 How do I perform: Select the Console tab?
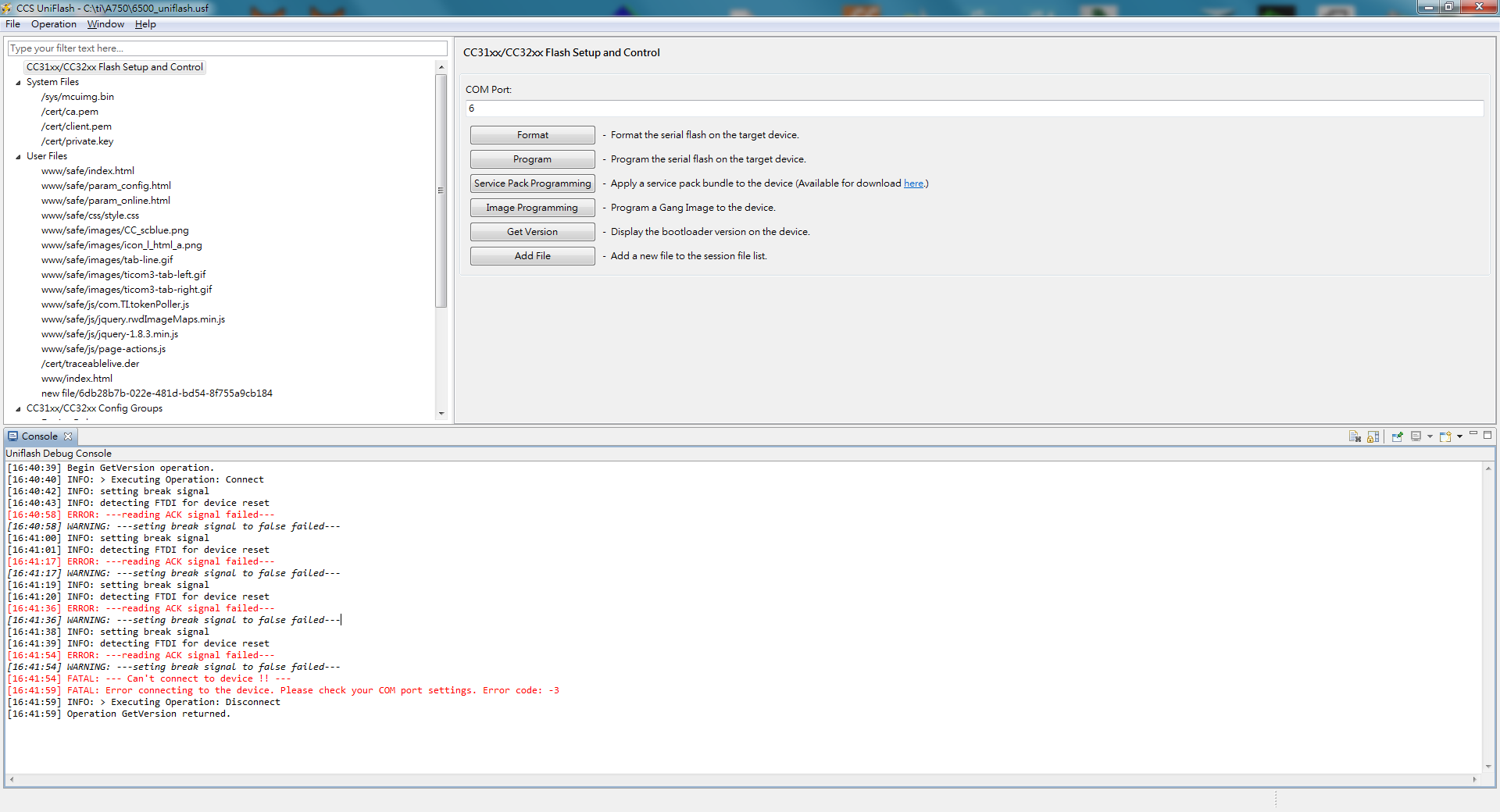tap(39, 436)
